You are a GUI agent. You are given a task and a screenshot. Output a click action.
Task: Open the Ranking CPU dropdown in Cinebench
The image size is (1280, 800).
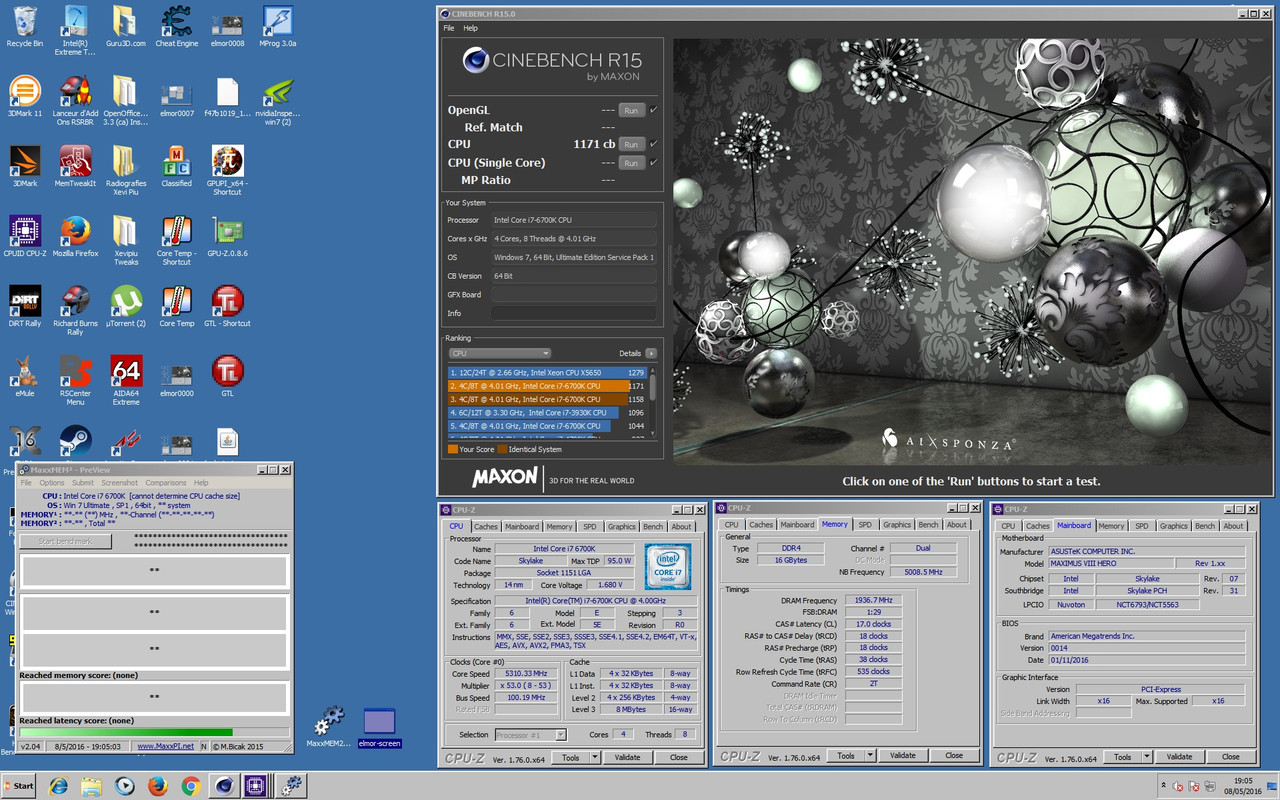point(499,353)
